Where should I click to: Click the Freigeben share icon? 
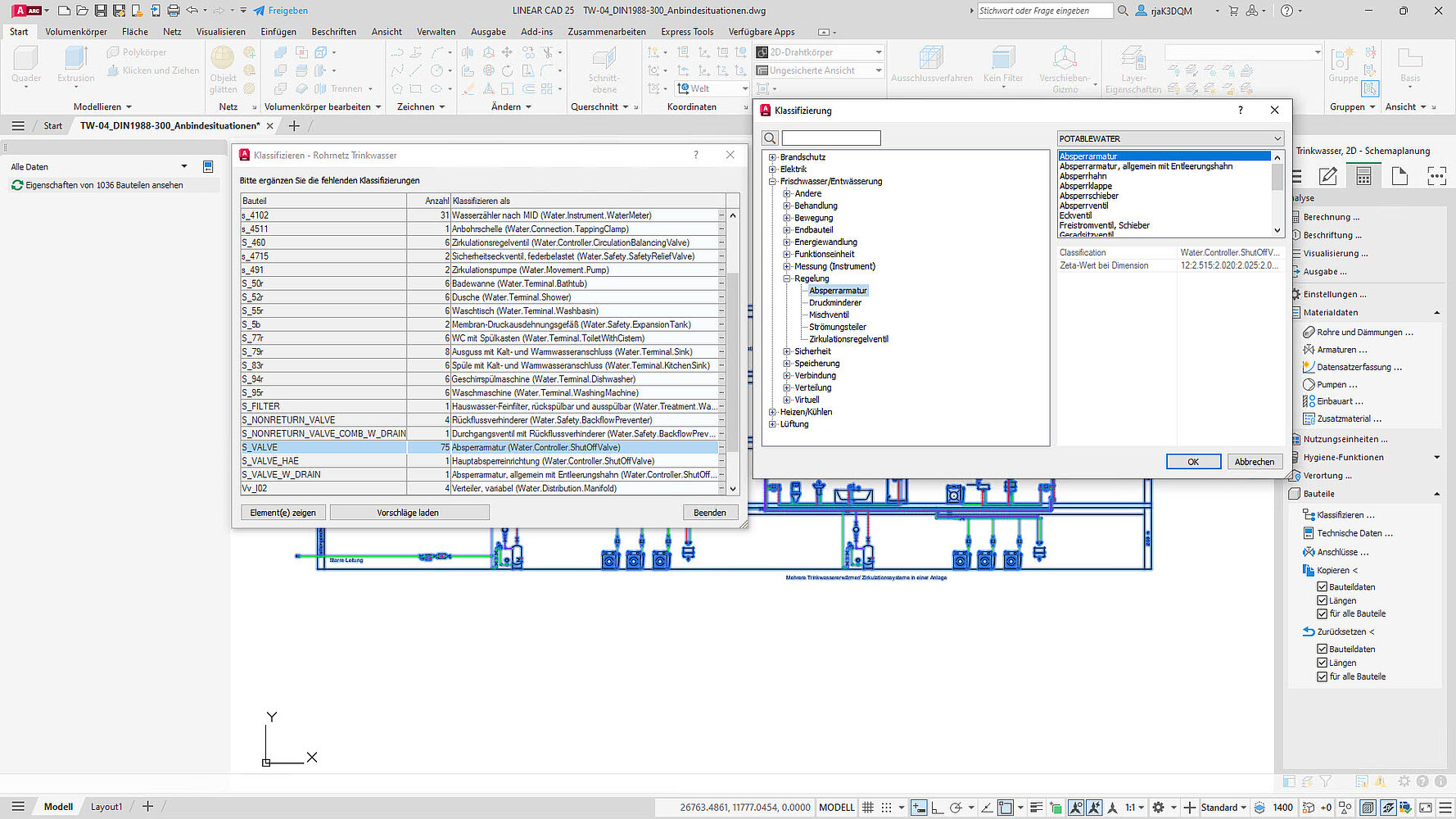tap(259, 11)
